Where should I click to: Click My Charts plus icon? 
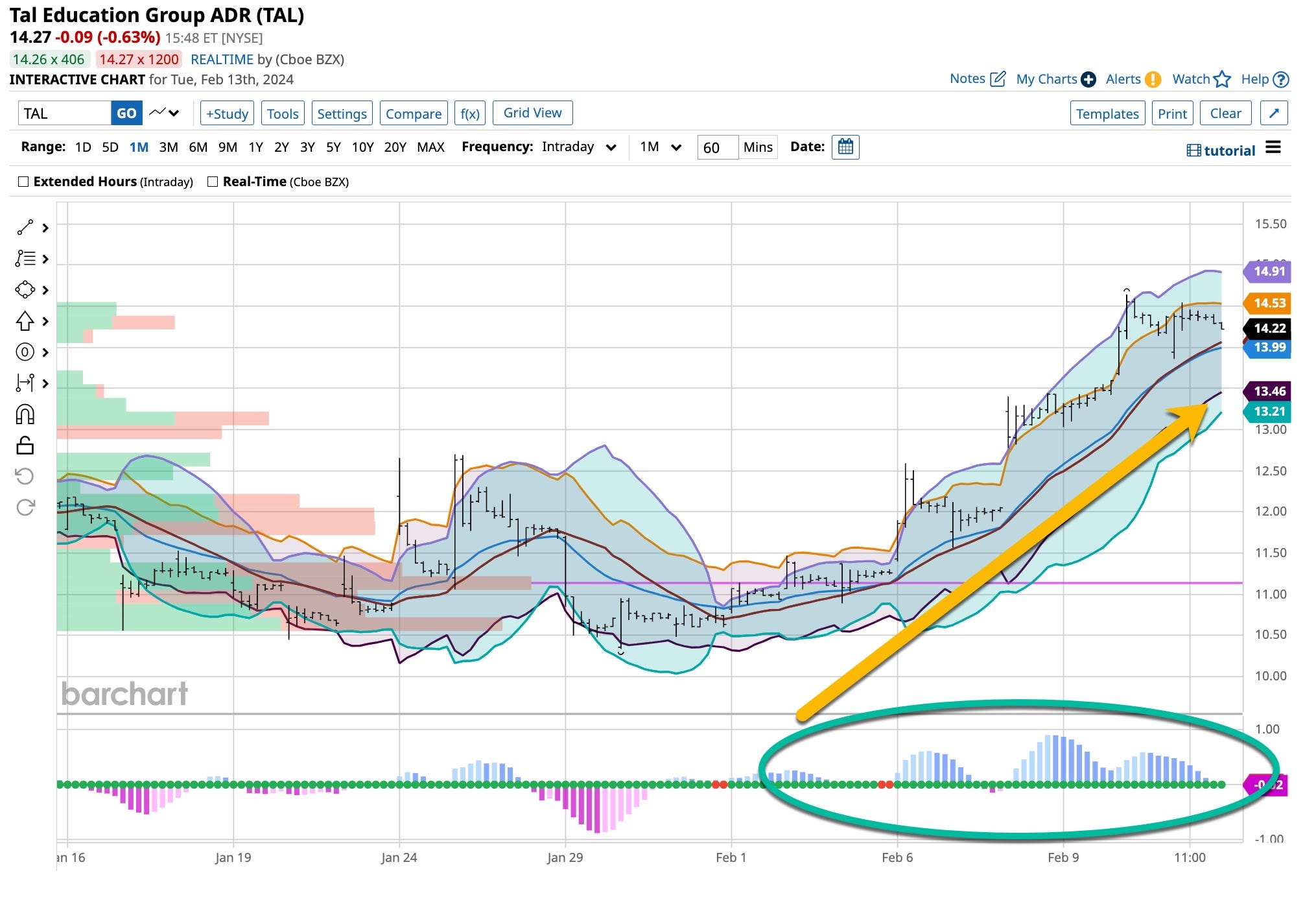coord(1088,79)
